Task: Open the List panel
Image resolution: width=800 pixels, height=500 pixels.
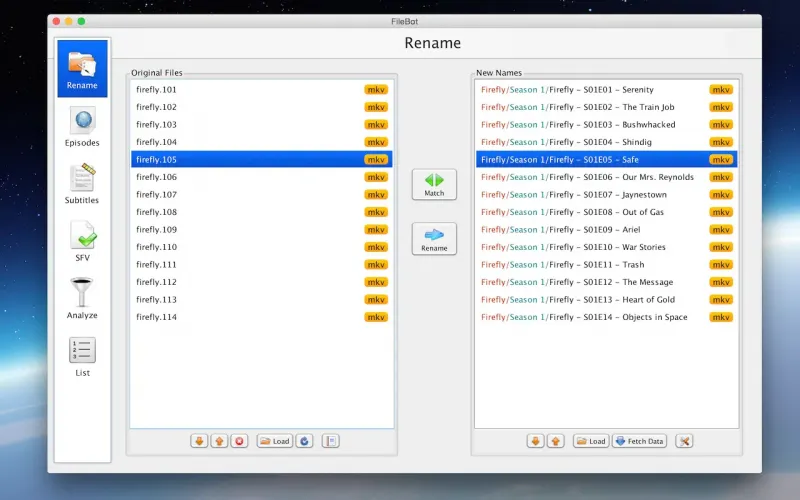Action: 82,357
